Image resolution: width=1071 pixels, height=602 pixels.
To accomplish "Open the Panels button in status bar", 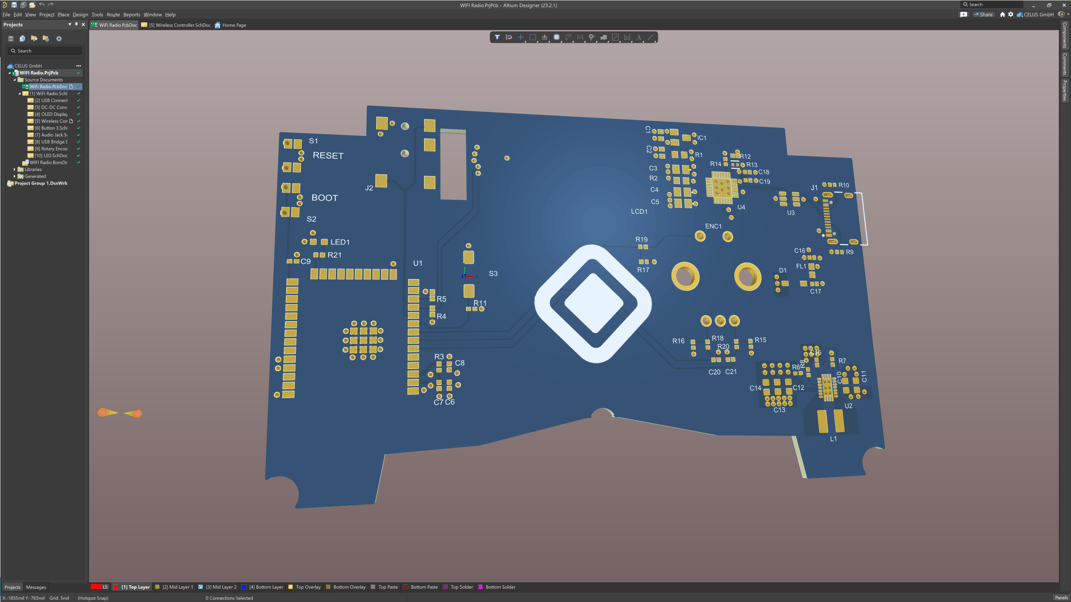I will pos(1061,598).
